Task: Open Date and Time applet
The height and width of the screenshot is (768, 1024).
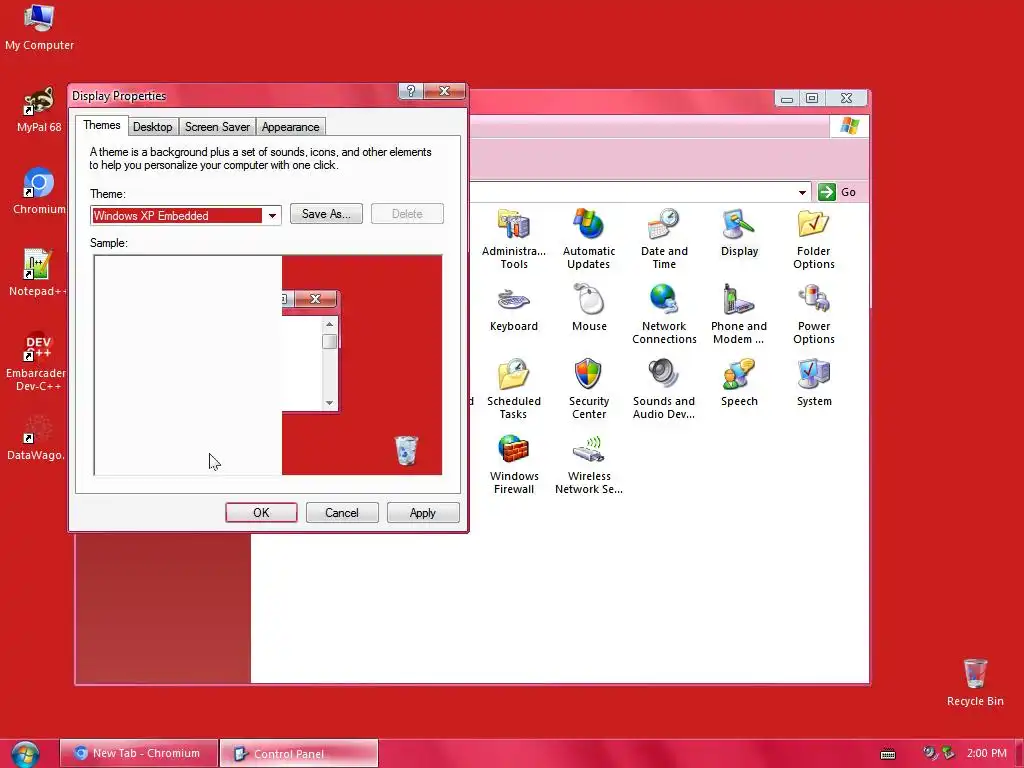Action: coord(664,239)
